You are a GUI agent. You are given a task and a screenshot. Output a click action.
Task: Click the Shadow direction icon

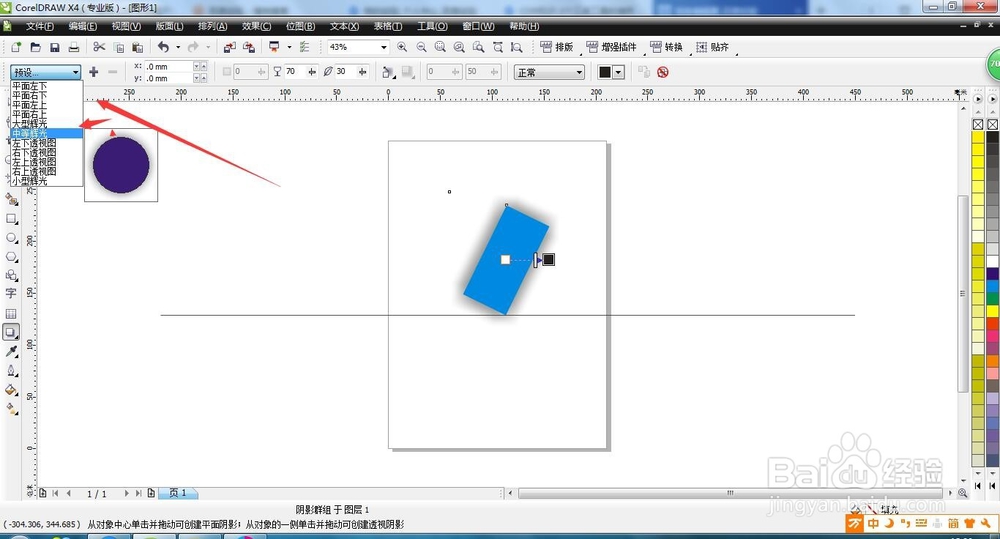(387, 72)
